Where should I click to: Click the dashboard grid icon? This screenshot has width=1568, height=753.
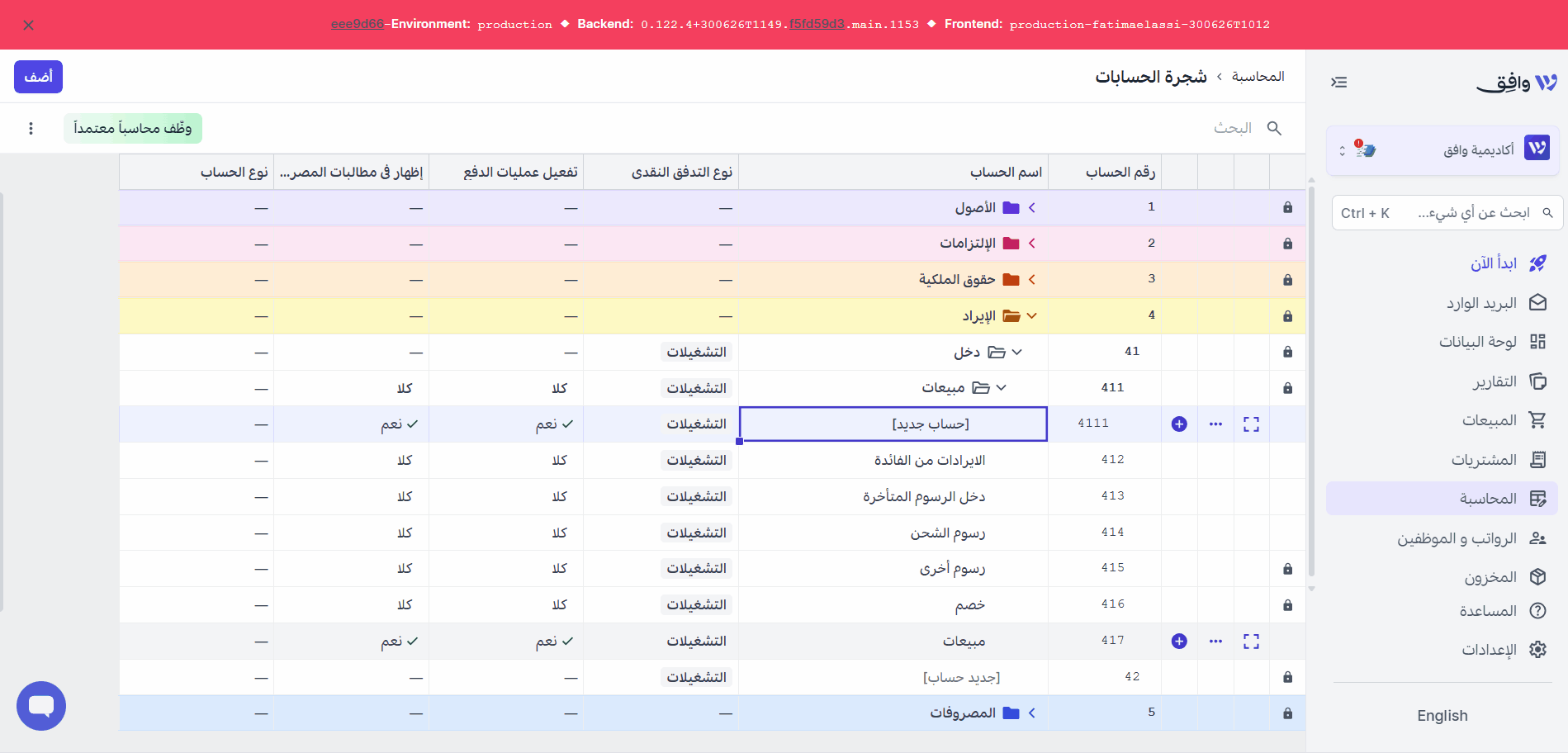(x=1537, y=342)
